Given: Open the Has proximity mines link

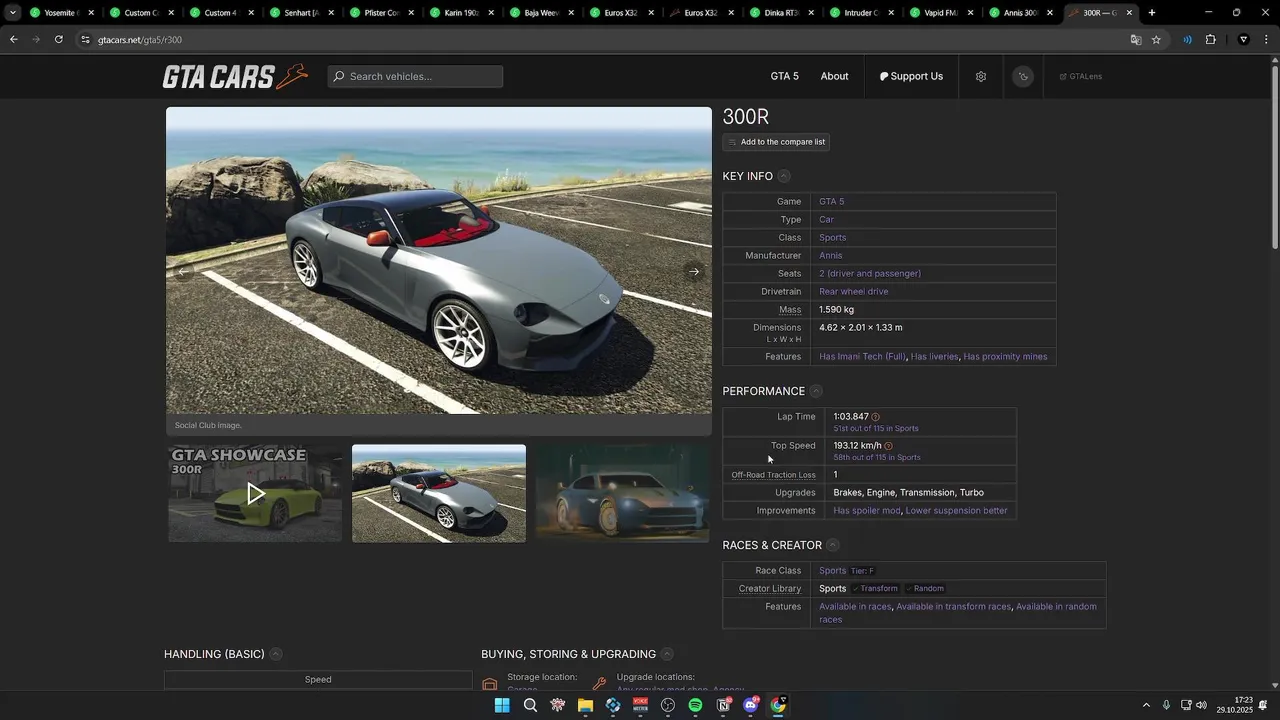Looking at the screenshot, I should click(1005, 356).
